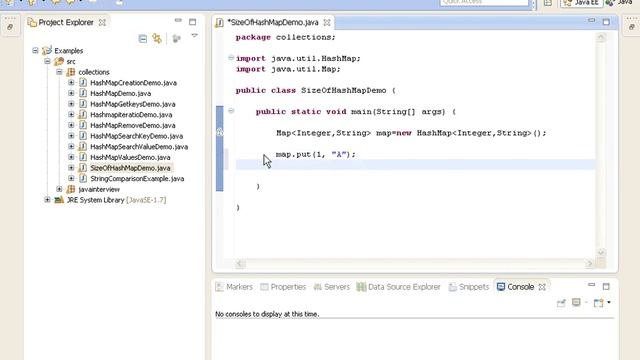Select HashMapDemo.java file

click(x=120, y=93)
